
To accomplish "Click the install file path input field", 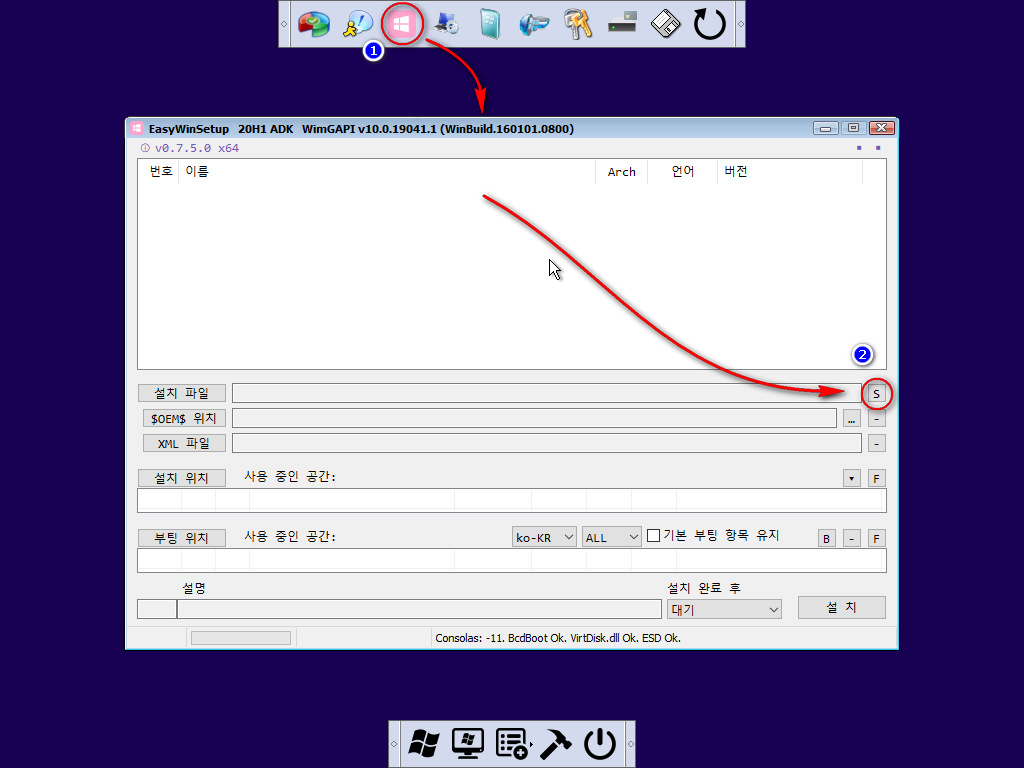I will tap(547, 393).
